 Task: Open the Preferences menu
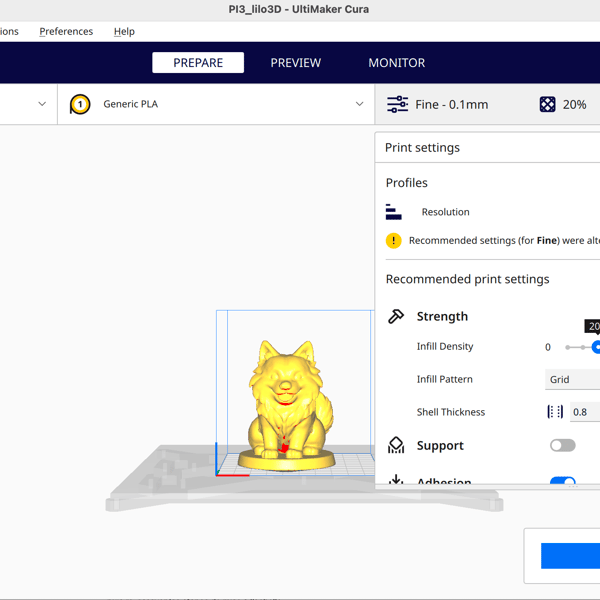click(x=66, y=31)
